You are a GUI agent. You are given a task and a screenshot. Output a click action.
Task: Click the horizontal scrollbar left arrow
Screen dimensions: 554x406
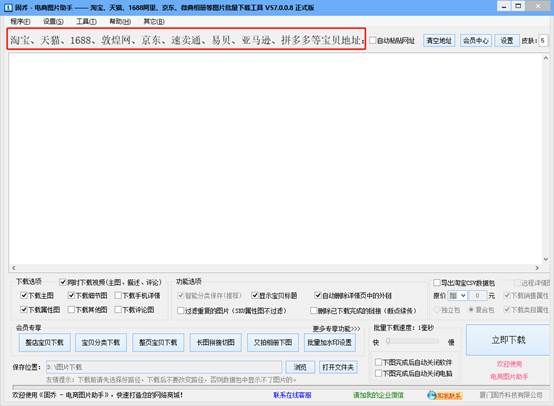click(13, 268)
